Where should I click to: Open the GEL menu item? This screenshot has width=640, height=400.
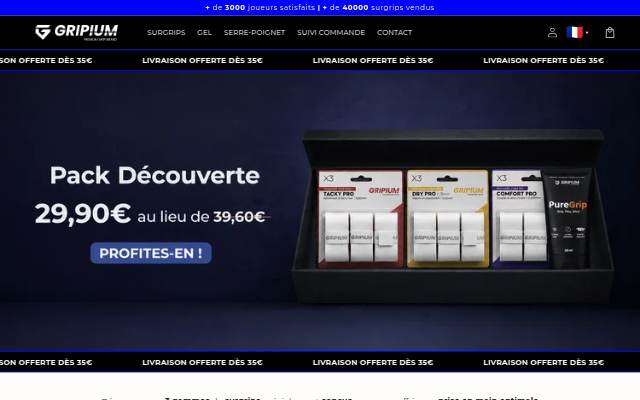coord(204,32)
